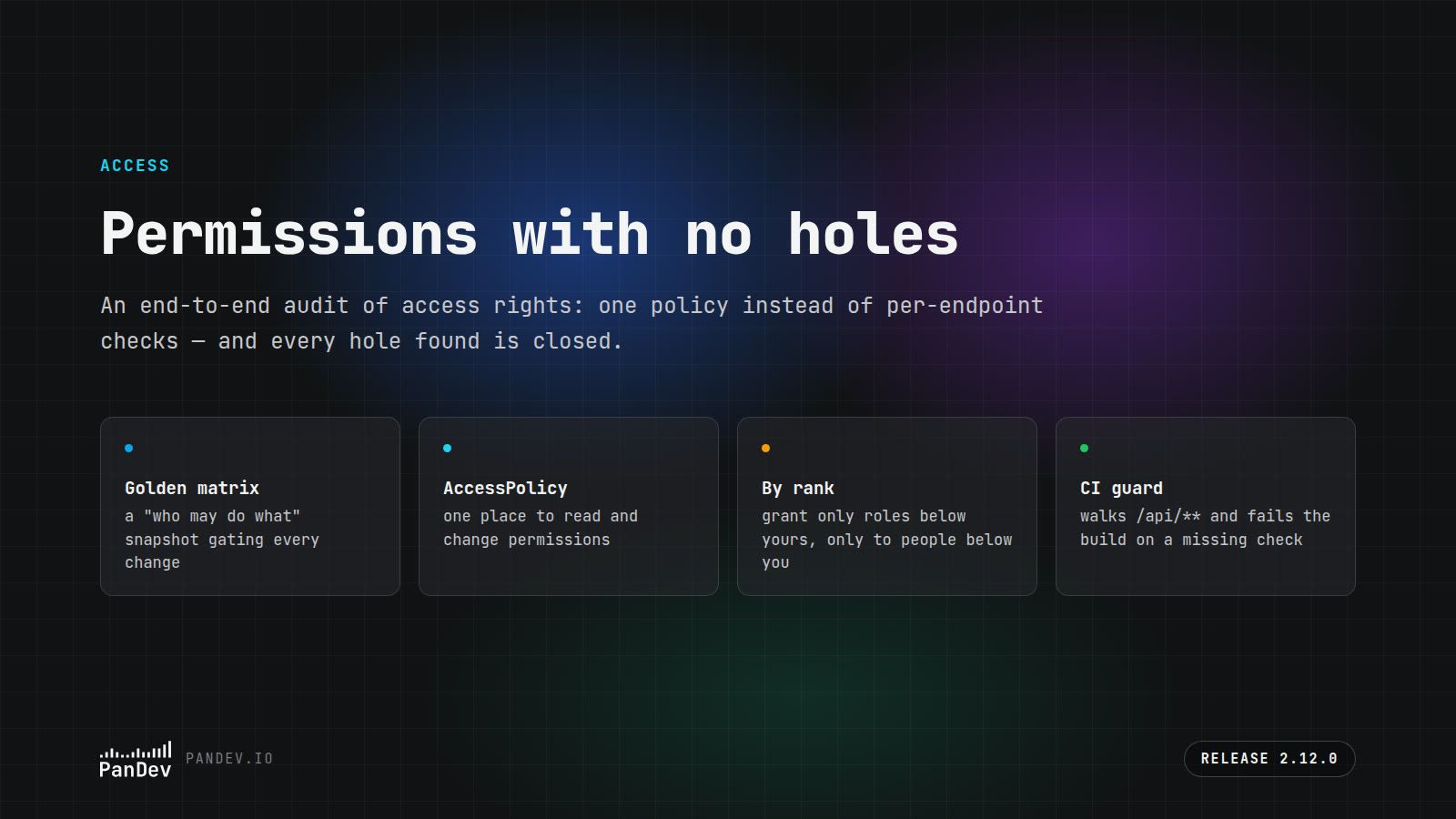Click the subtitle about end-to-end audit
1456x819 pixels.
point(571,323)
